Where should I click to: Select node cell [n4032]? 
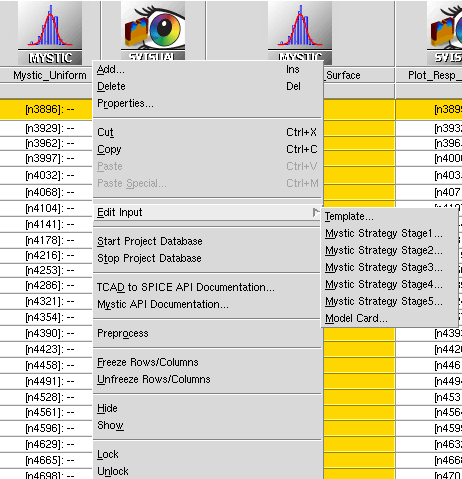pos(46,175)
